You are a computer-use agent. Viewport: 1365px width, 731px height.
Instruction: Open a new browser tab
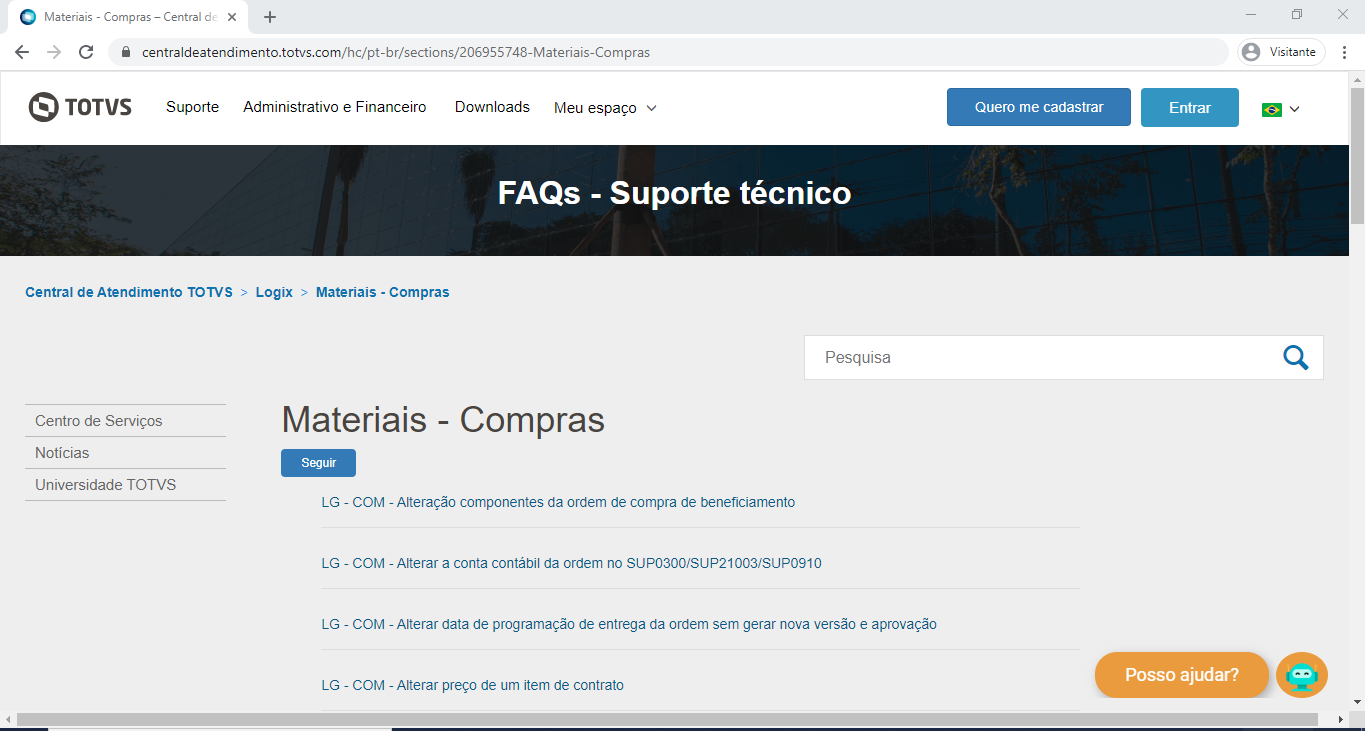(x=270, y=17)
